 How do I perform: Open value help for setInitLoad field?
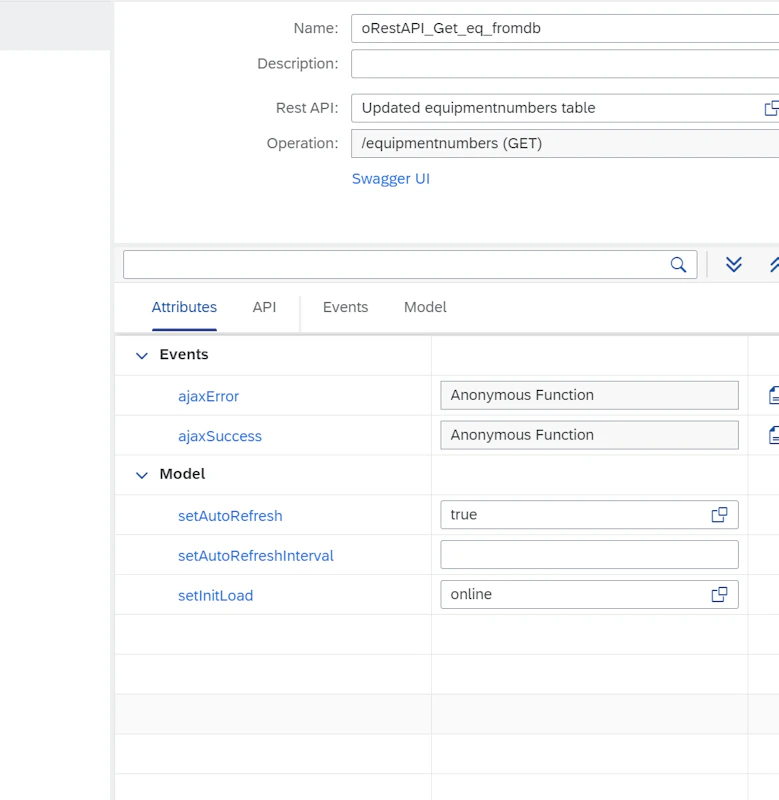(x=719, y=594)
